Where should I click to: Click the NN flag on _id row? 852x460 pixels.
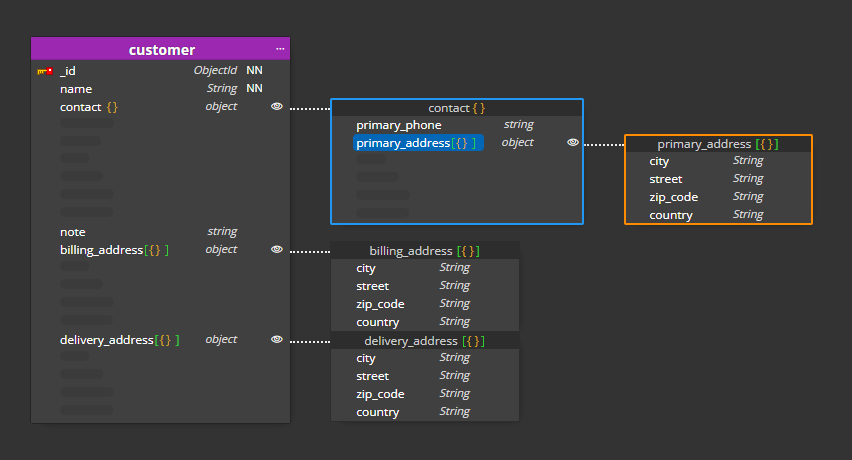(x=254, y=70)
